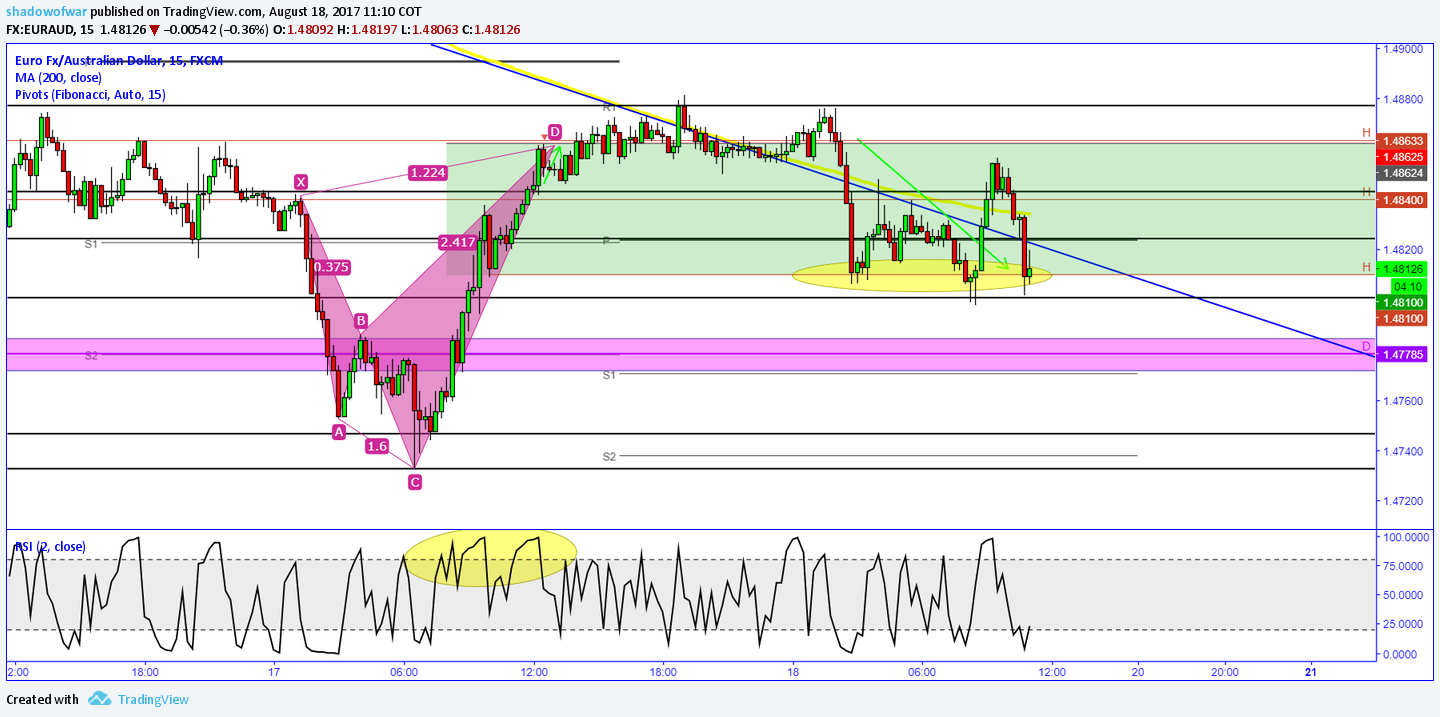Image resolution: width=1440 pixels, height=717 pixels.
Task: Select the 1.6 ratio label
Action: [x=377, y=446]
